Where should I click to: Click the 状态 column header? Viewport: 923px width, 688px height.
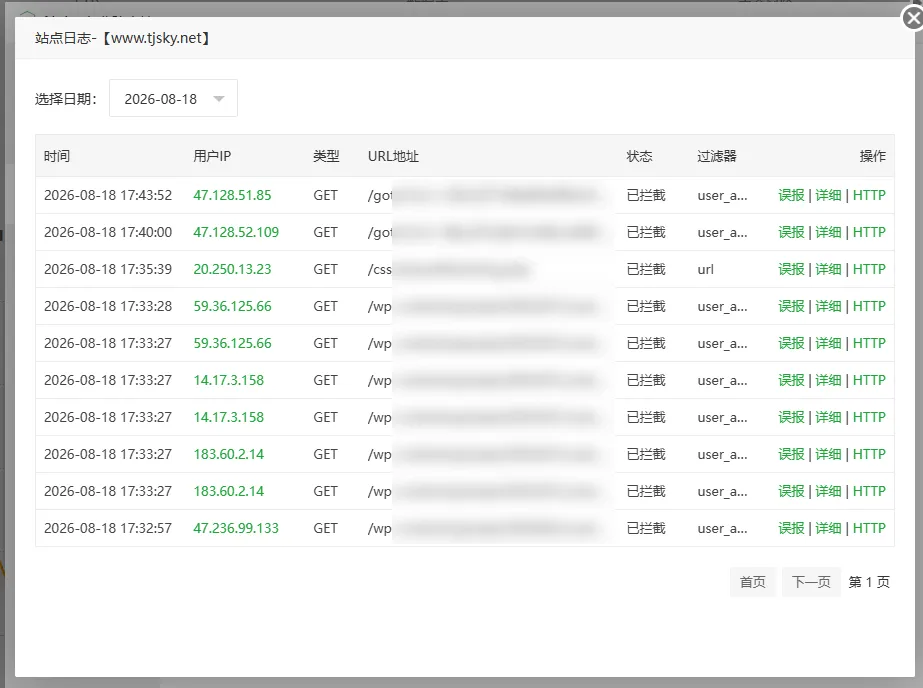640,156
